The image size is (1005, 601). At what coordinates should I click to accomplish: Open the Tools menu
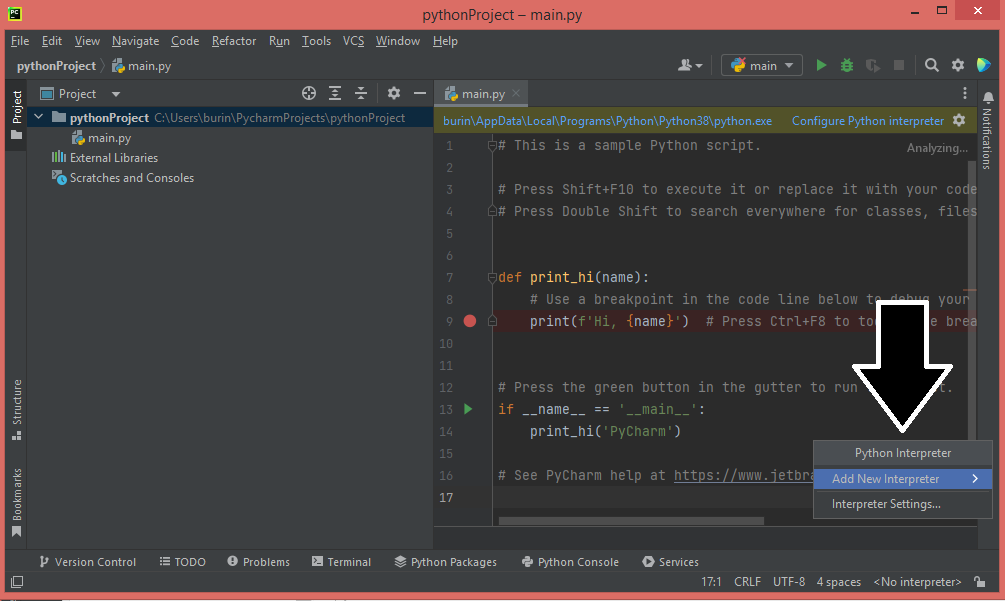click(x=317, y=41)
